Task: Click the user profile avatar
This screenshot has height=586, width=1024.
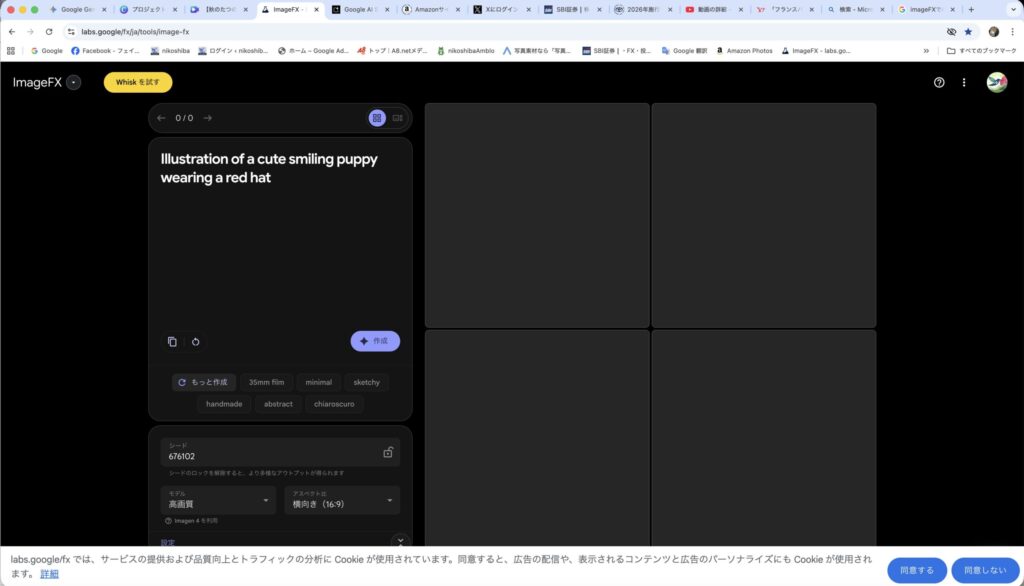Action: pos(996,83)
